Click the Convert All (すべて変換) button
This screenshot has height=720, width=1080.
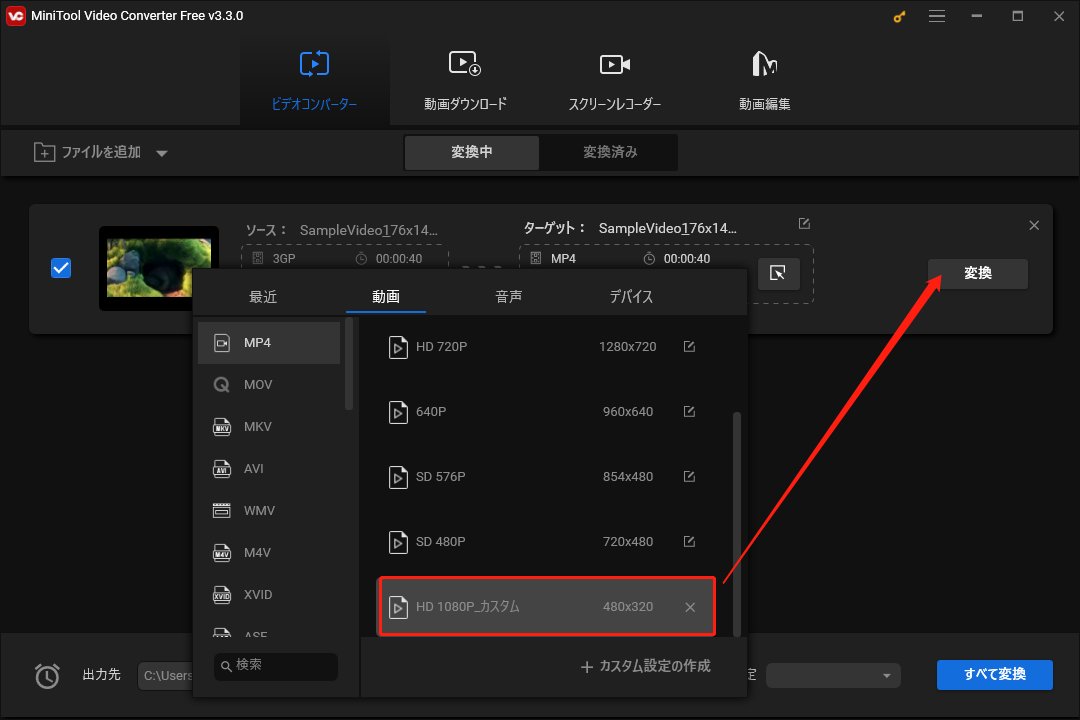[x=994, y=675]
